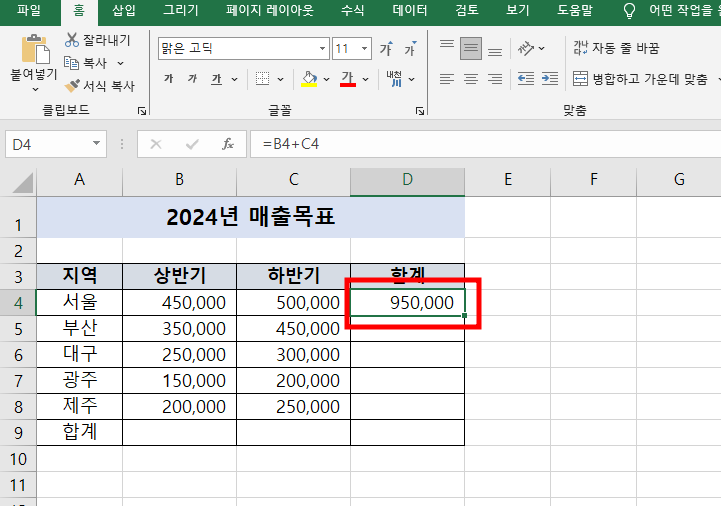Decrease indent icon
Screen dimensions: 721x506
pyautogui.click(x=526, y=79)
